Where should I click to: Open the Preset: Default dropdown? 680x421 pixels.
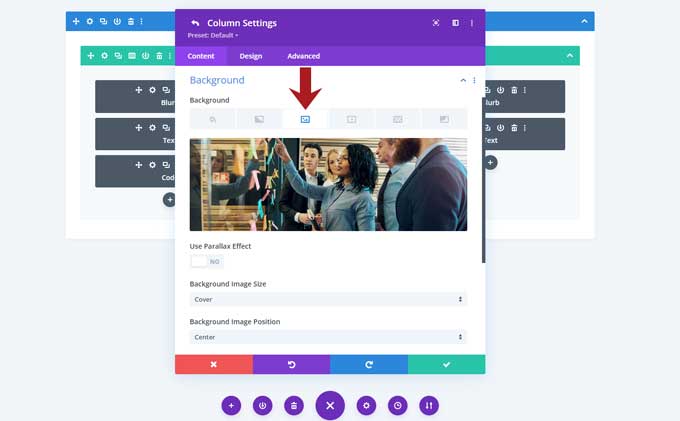coord(211,35)
